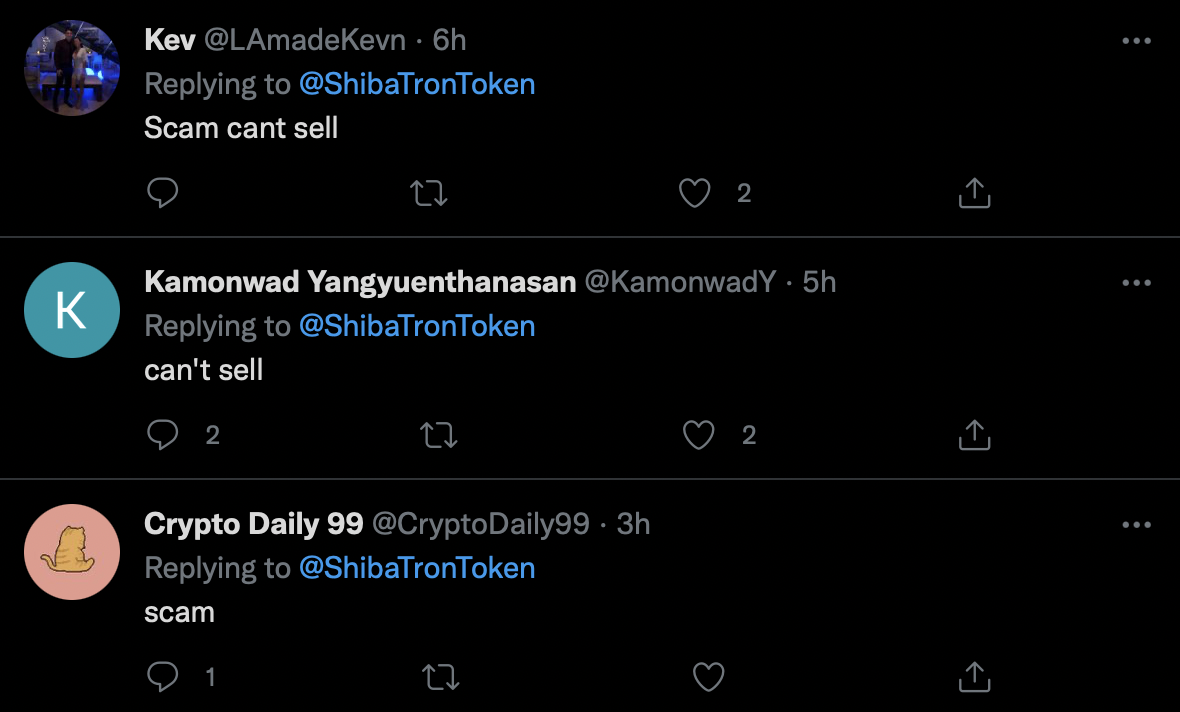Open Kev's profile picture

(72, 68)
